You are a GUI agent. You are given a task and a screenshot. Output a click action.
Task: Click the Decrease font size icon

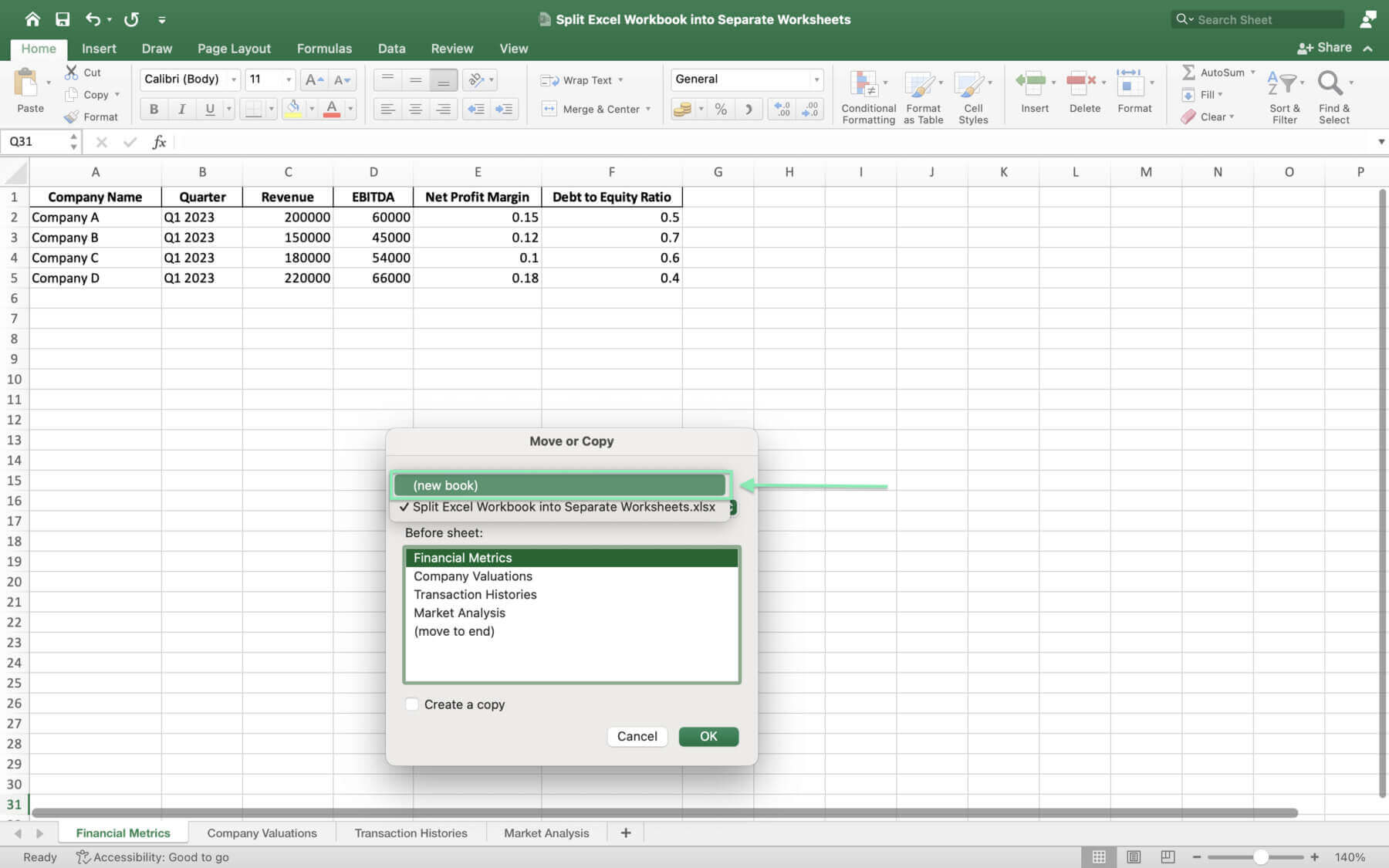click(342, 79)
